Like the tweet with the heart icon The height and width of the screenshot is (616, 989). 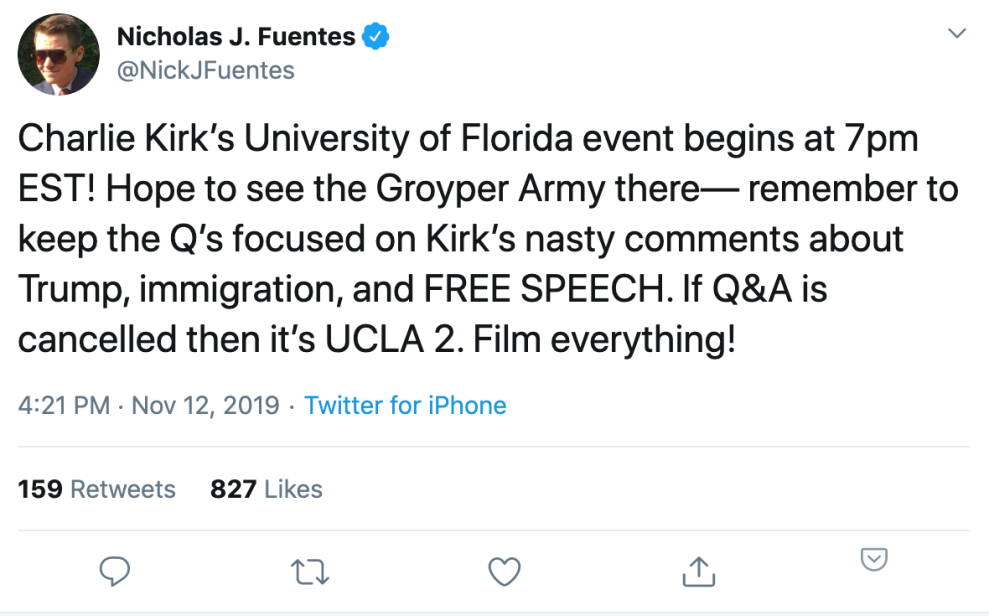[x=504, y=571]
